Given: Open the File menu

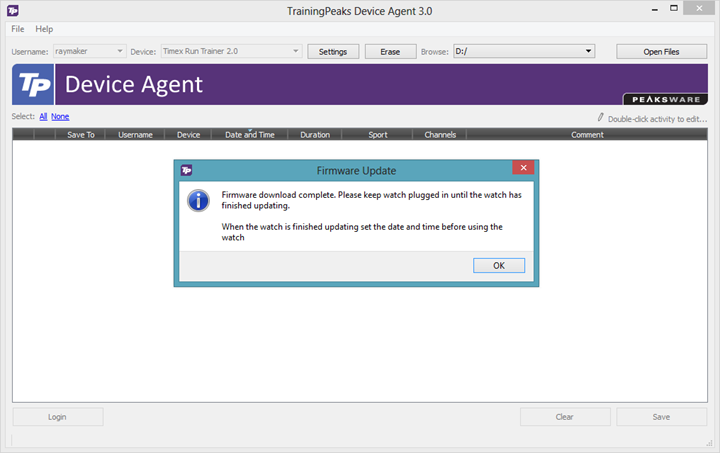Looking at the screenshot, I should (x=18, y=29).
